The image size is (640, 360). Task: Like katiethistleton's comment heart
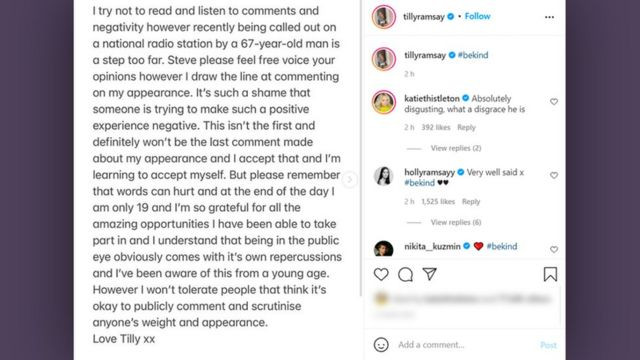click(554, 102)
